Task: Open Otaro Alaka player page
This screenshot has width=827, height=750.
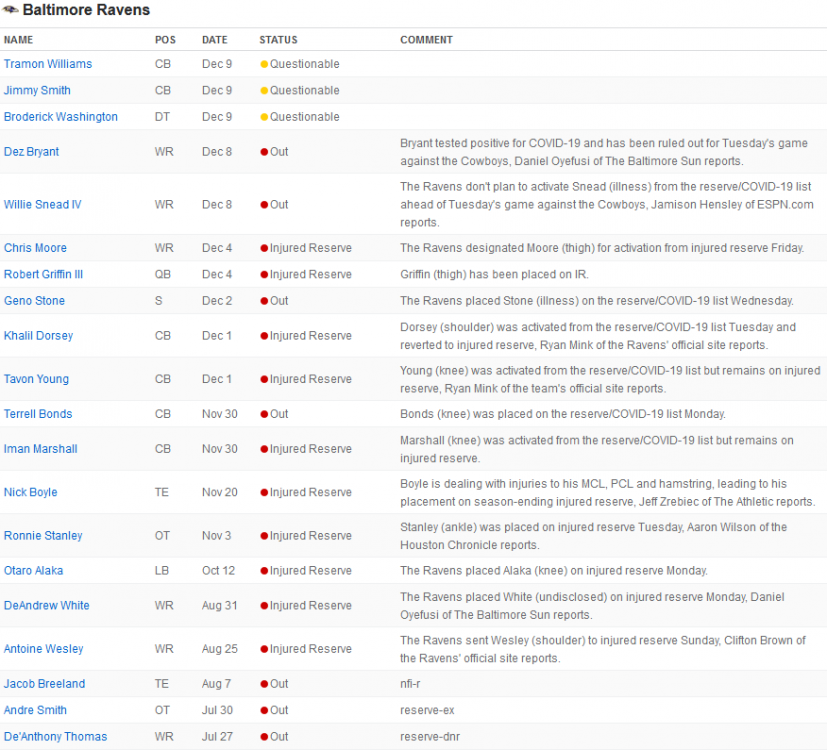Action: pyautogui.click(x=33, y=570)
